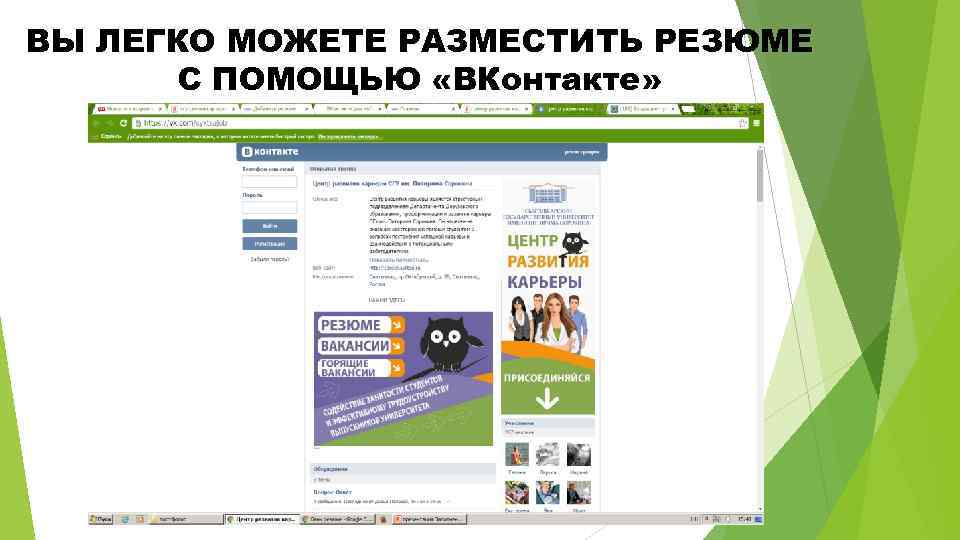The width and height of the screenshot is (960, 540).
Task: Open first member avatar in bottom row
Action: coord(517,492)
